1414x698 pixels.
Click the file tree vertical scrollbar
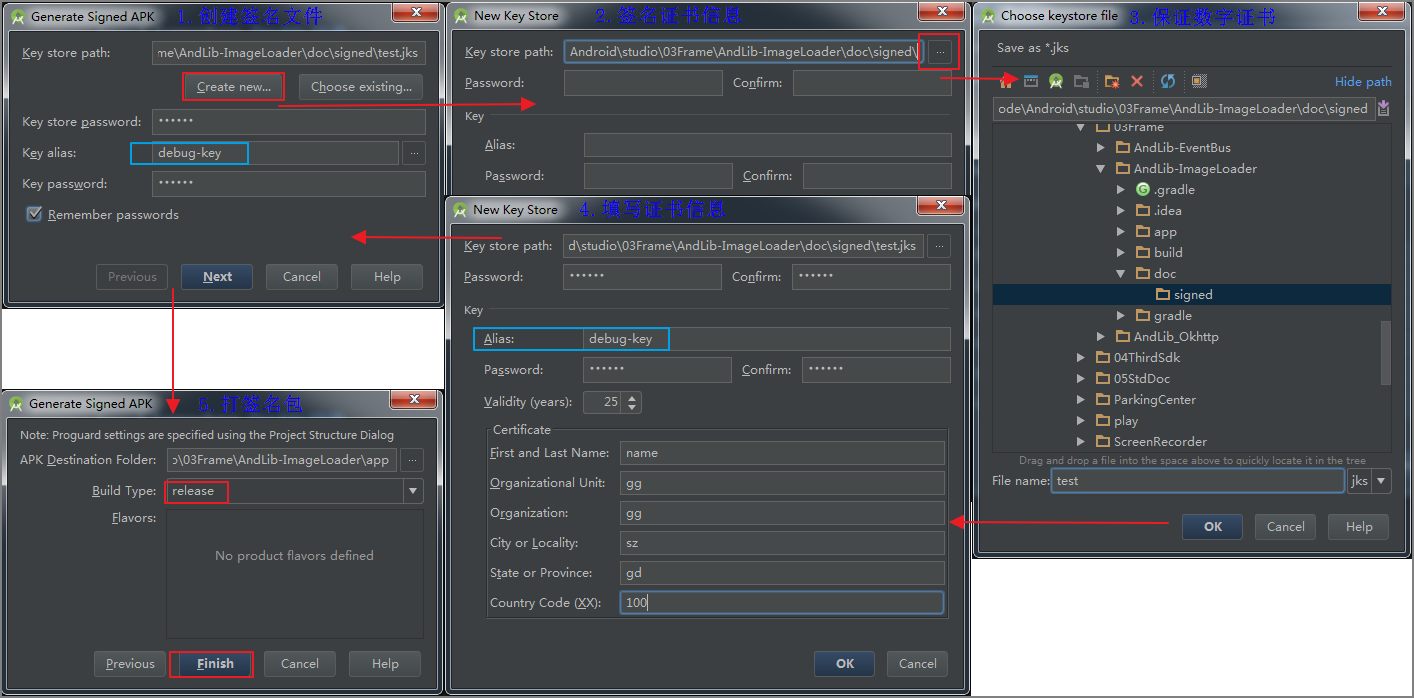(x=1385, y=352)
